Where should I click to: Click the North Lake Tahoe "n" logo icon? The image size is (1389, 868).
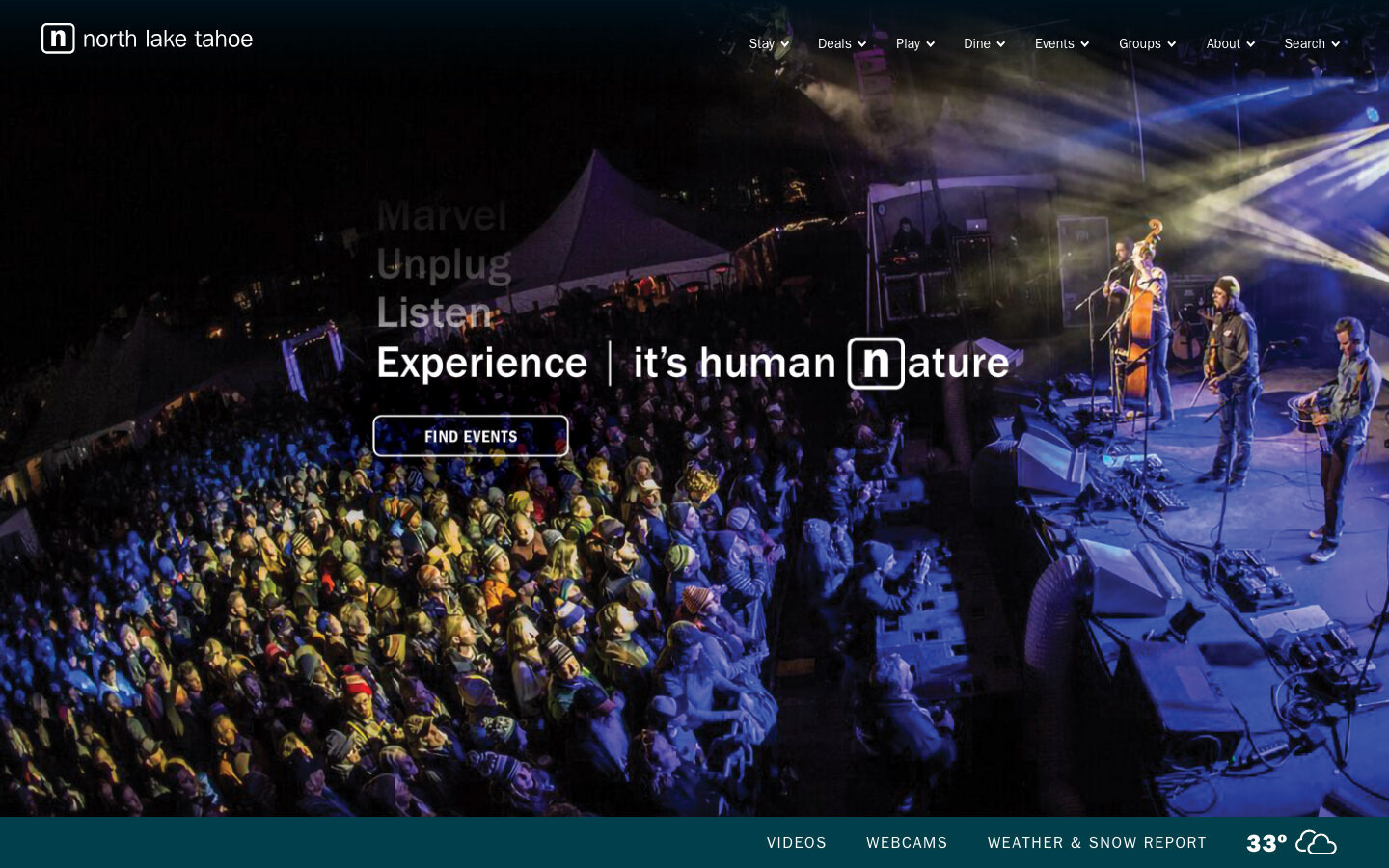click(x=58, y=39)
